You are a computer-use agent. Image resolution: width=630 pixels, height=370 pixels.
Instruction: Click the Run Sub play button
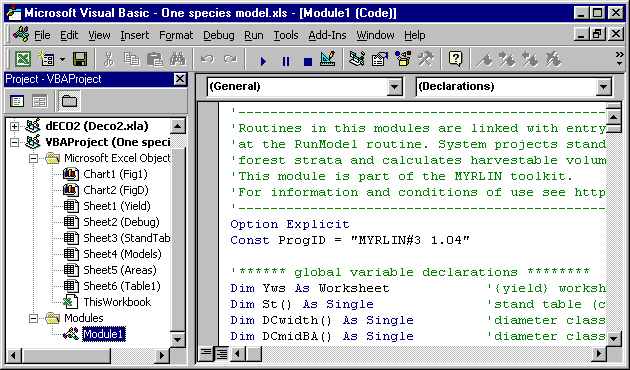click(x=263, y=61)
